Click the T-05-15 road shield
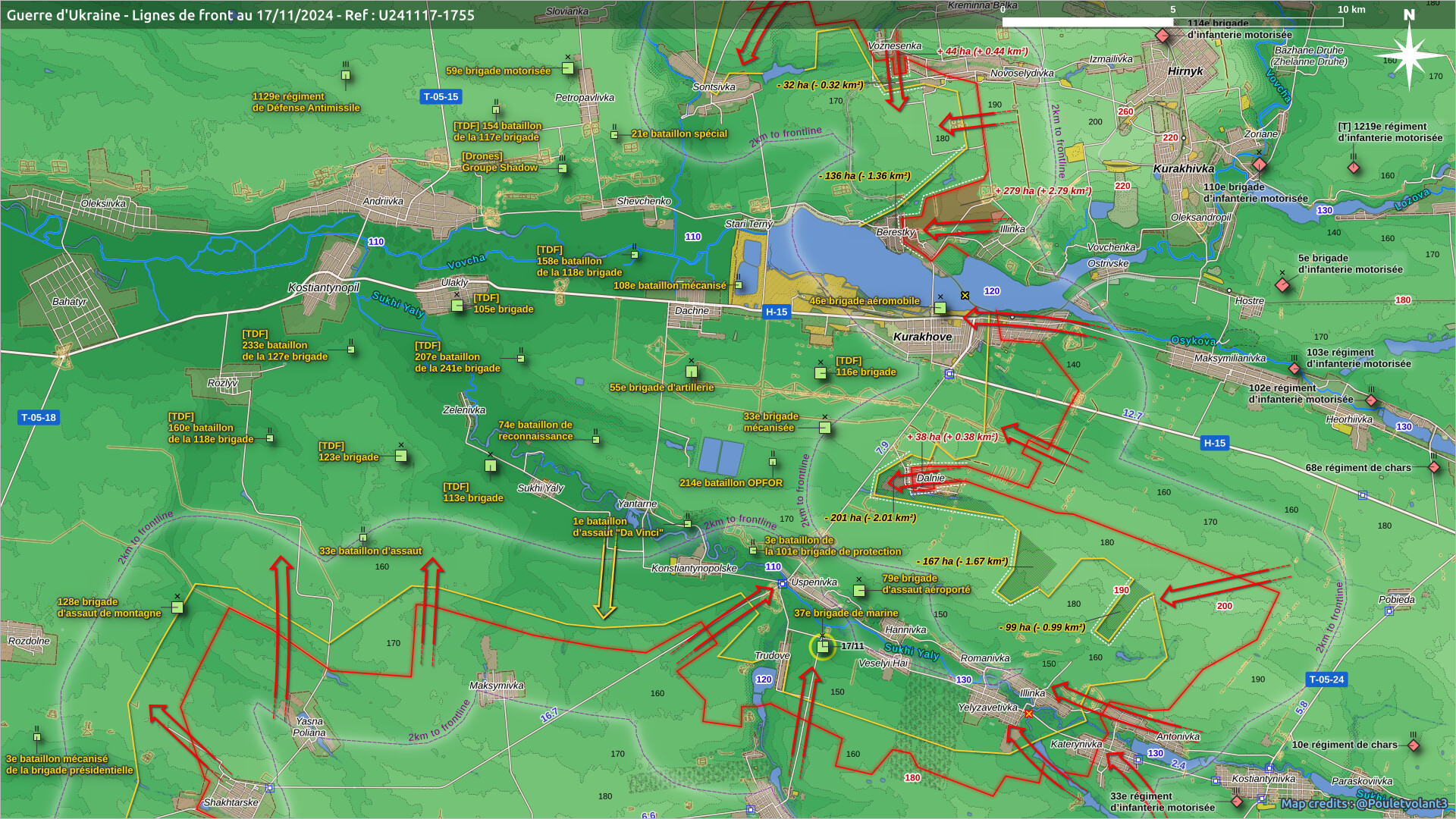The height and width of the screenshot is (819, 1456). [x=441, y=97]
